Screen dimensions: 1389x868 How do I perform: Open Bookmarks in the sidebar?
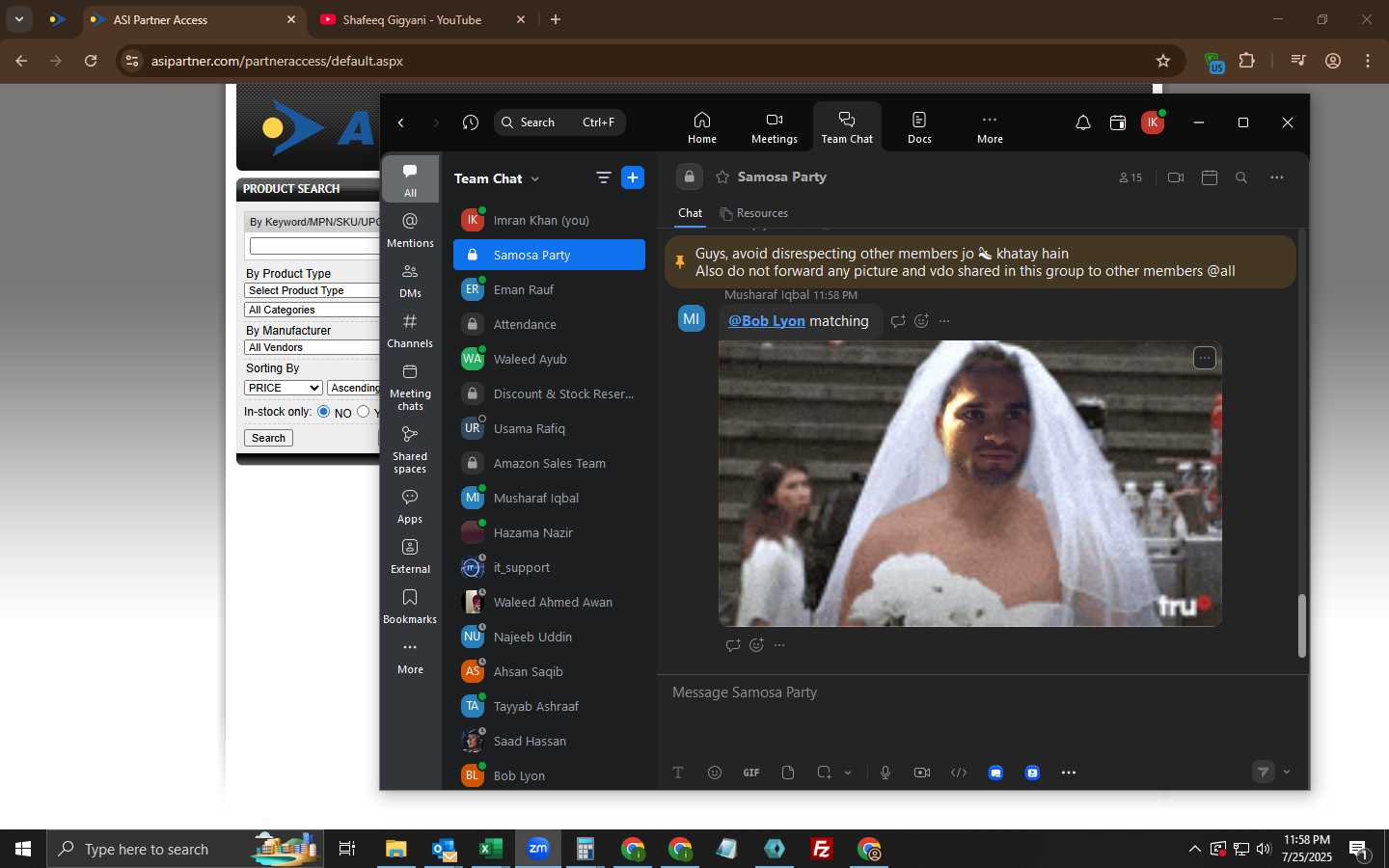point(410,606)
